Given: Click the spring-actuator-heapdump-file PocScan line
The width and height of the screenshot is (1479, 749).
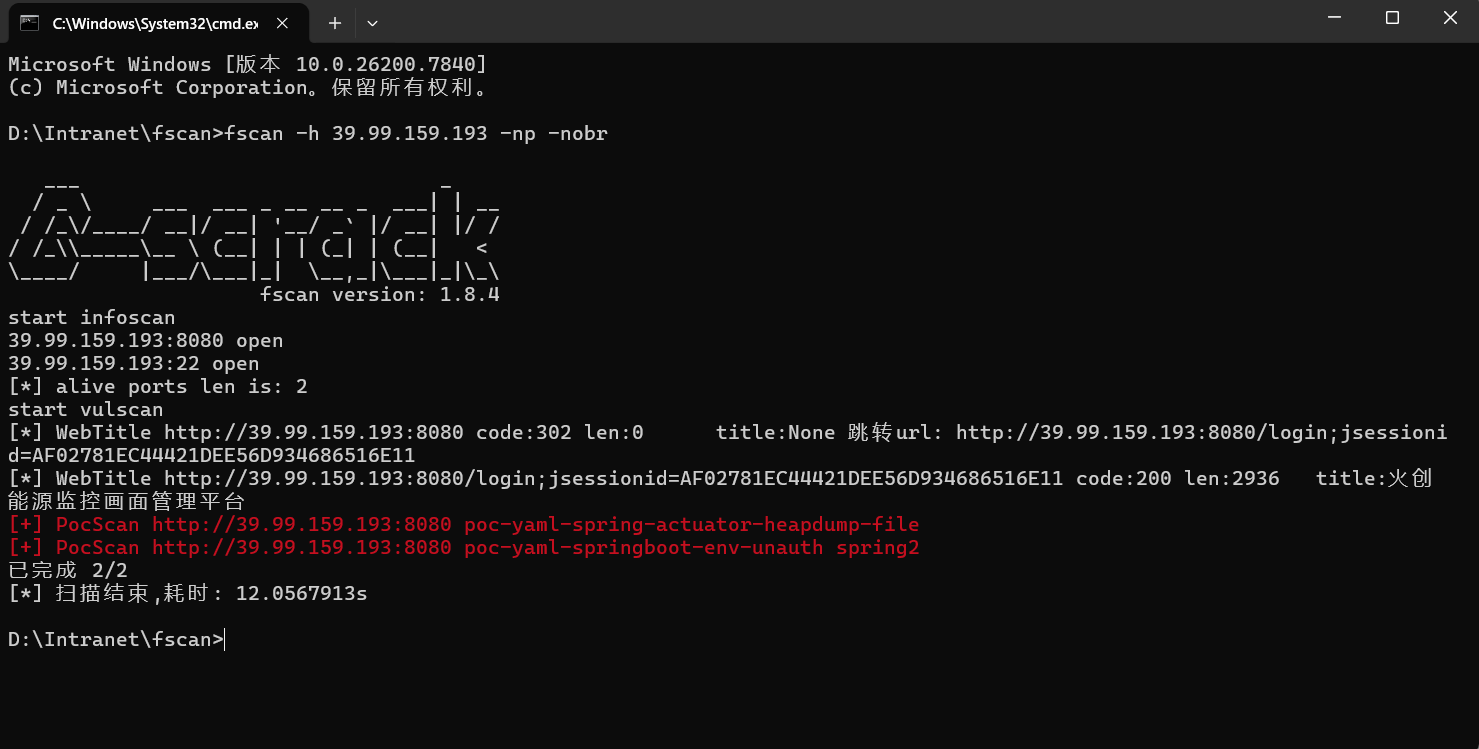Looking at the screenshot, I should (x=463, y=525).
